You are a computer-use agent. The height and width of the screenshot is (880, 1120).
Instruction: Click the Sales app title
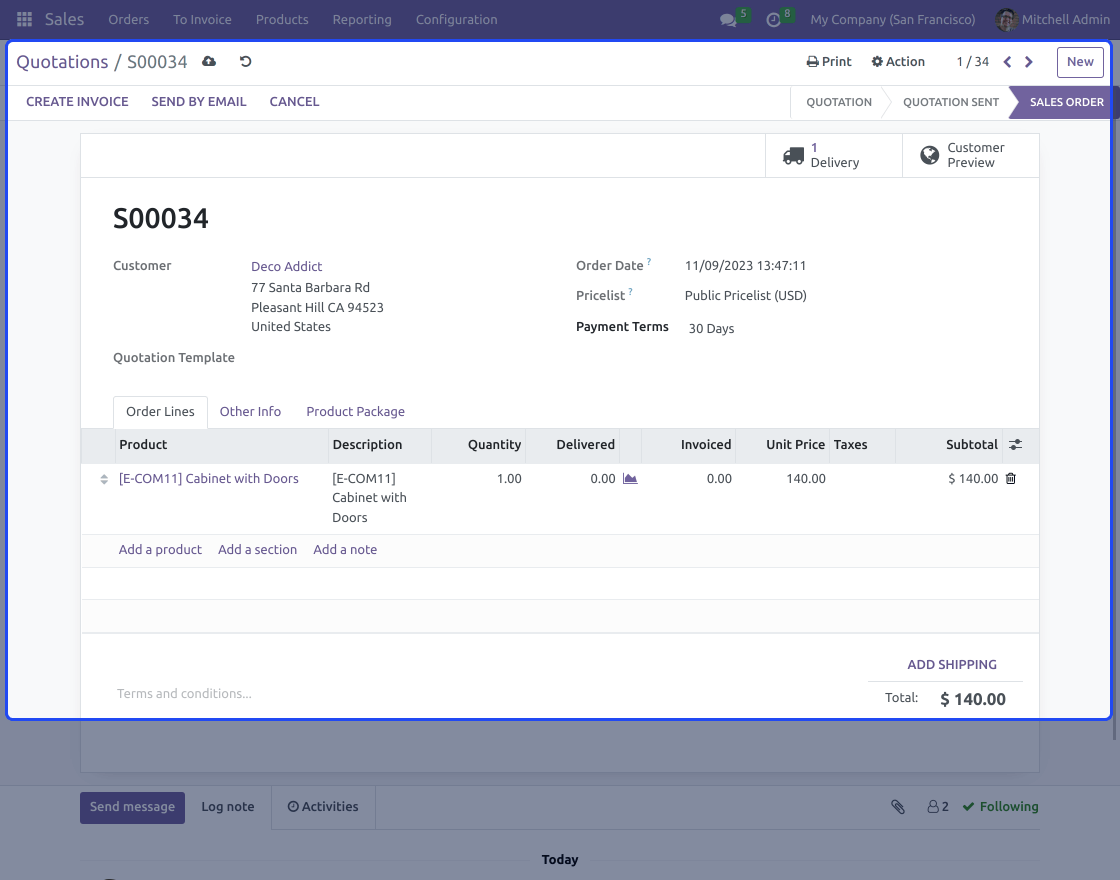pos(64,20)
